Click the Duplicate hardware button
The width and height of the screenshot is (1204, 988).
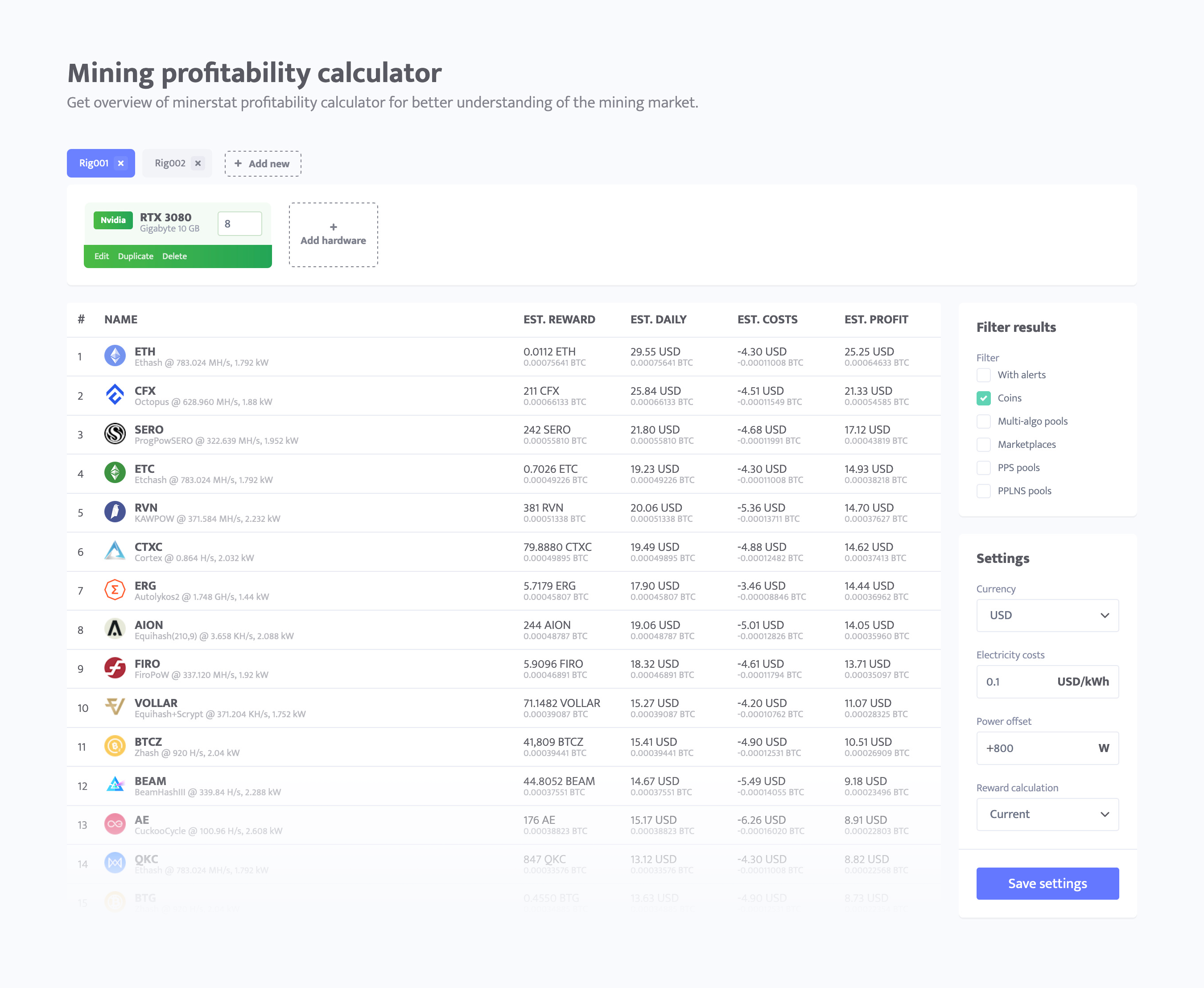coord(135,256)
